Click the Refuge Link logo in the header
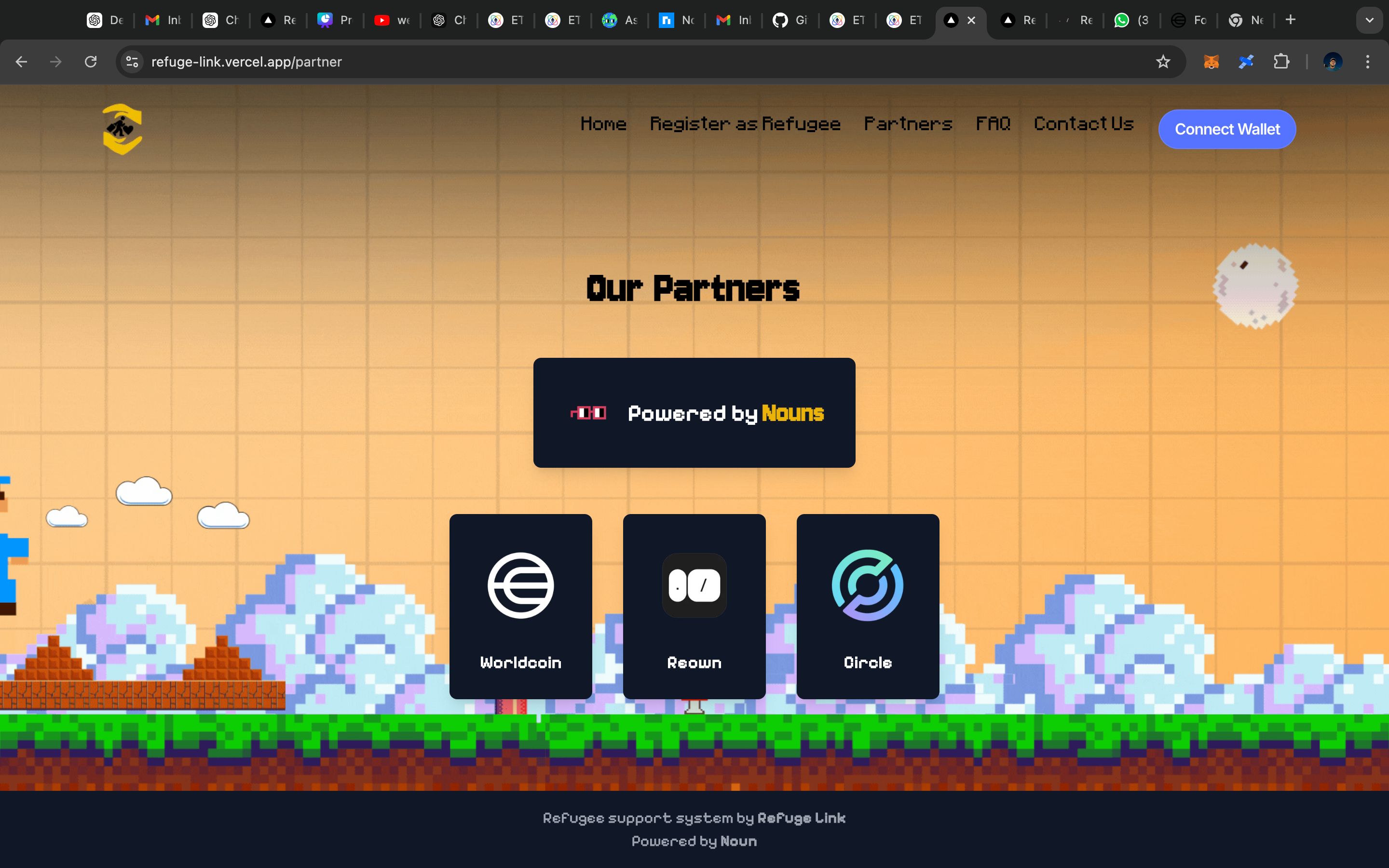1389x868 pixels. pos(122,129)
